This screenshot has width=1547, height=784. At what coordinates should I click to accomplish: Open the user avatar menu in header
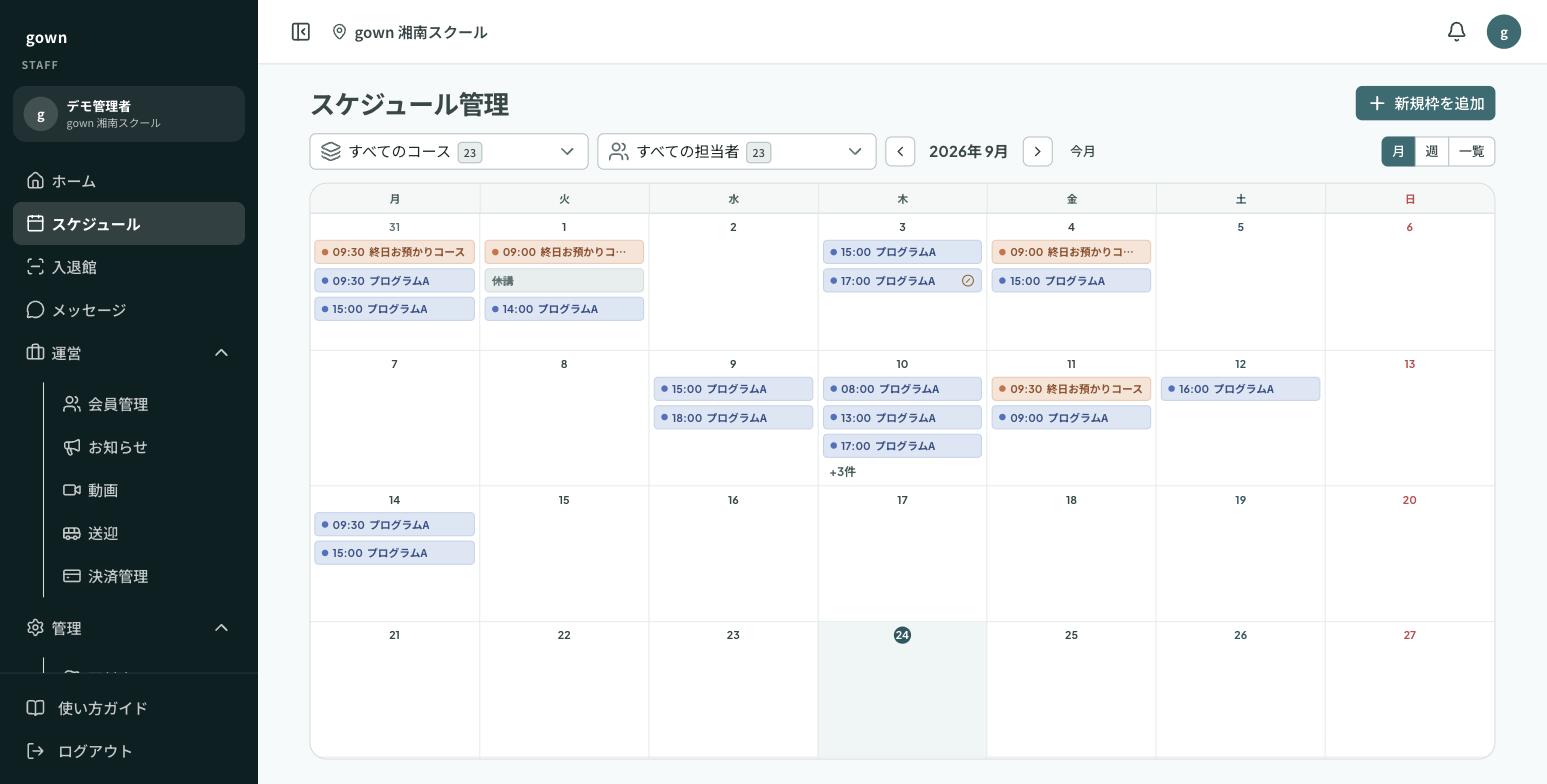(x=1503, y=32)
